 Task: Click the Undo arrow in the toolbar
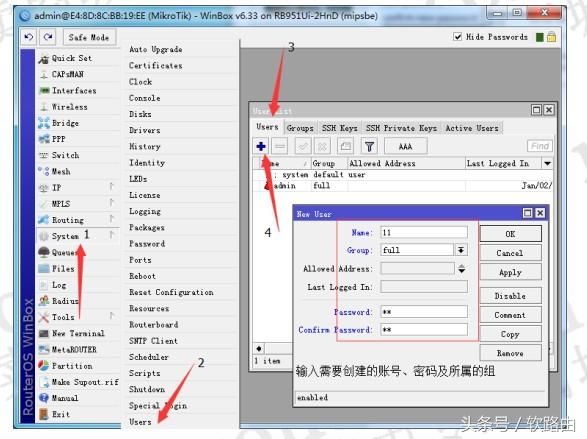click(28, 37)
